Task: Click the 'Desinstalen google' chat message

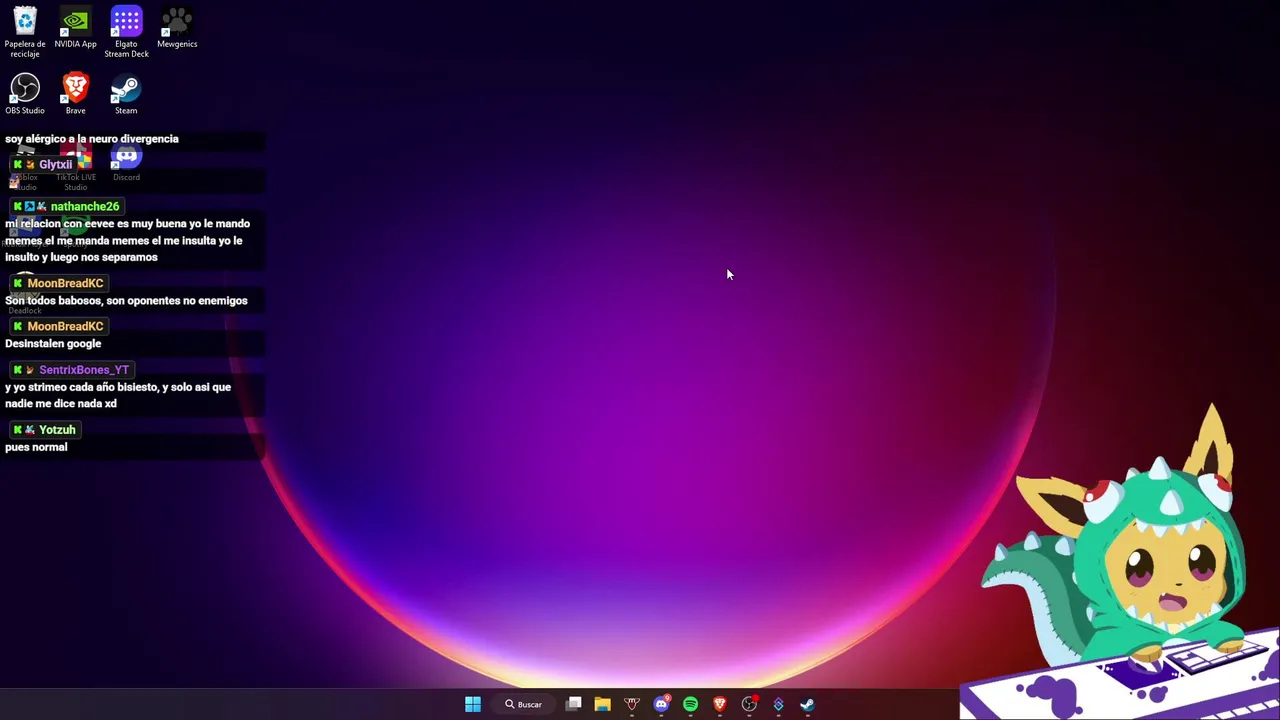Action: tap(53, 343)
